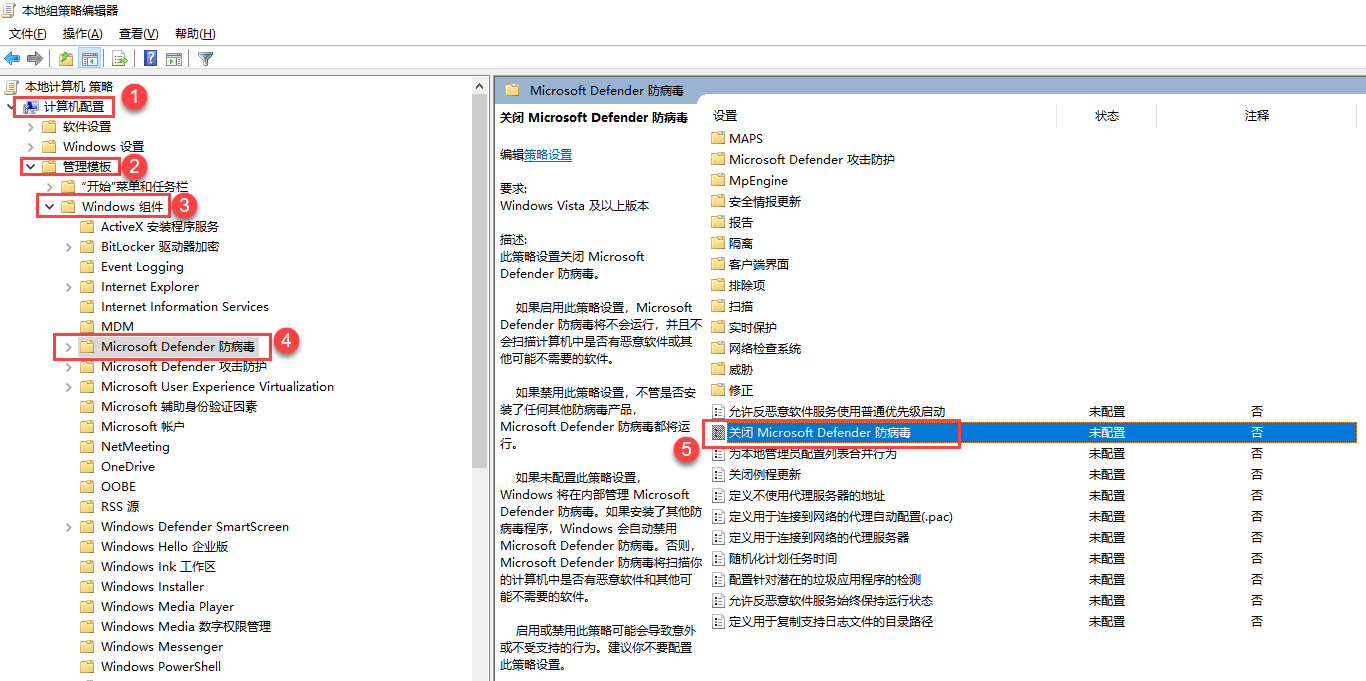Click the left tree pane vertical scrollbar

(x=480, y=300)
